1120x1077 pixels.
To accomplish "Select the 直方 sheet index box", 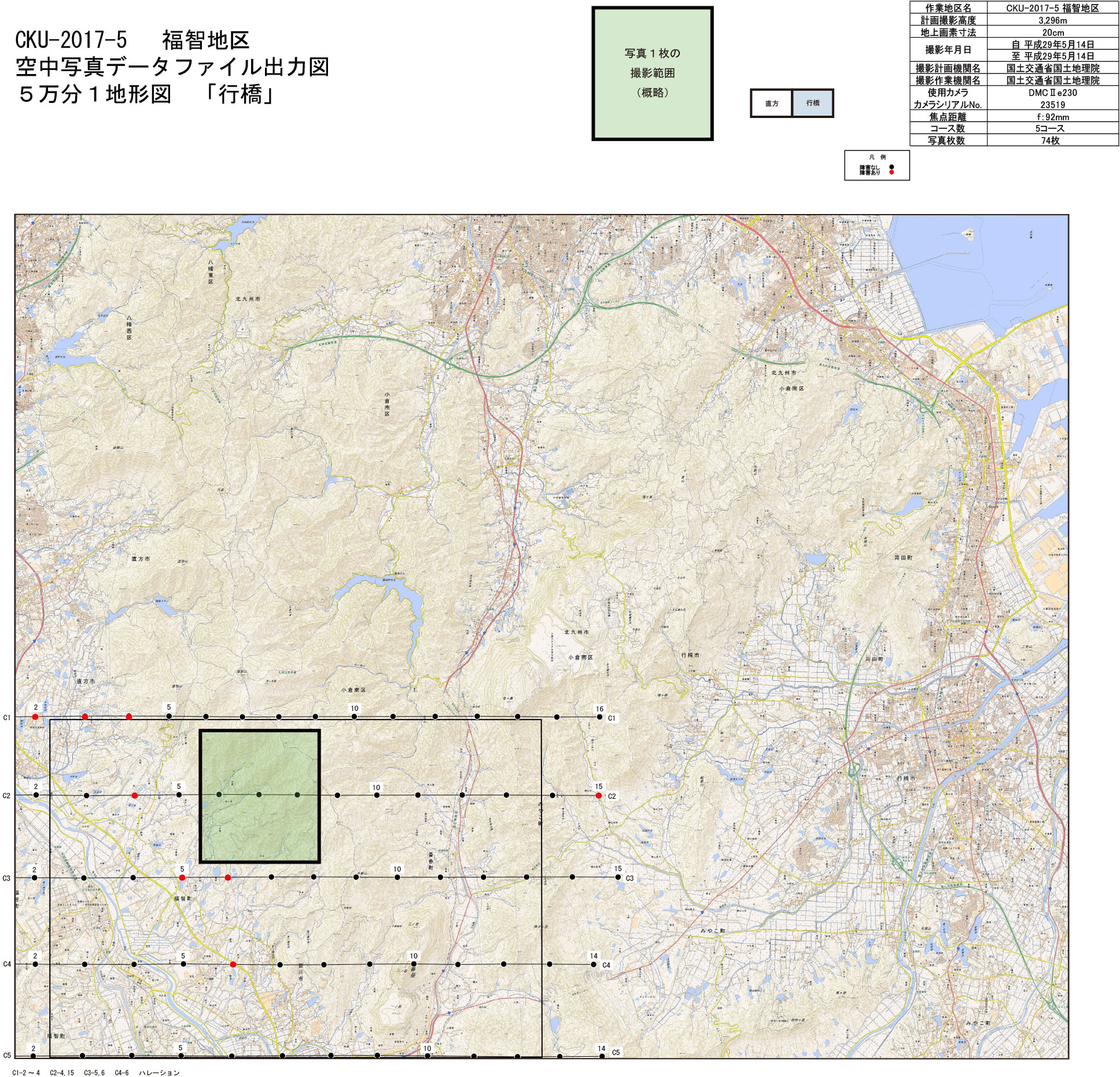I will (771, 104).
